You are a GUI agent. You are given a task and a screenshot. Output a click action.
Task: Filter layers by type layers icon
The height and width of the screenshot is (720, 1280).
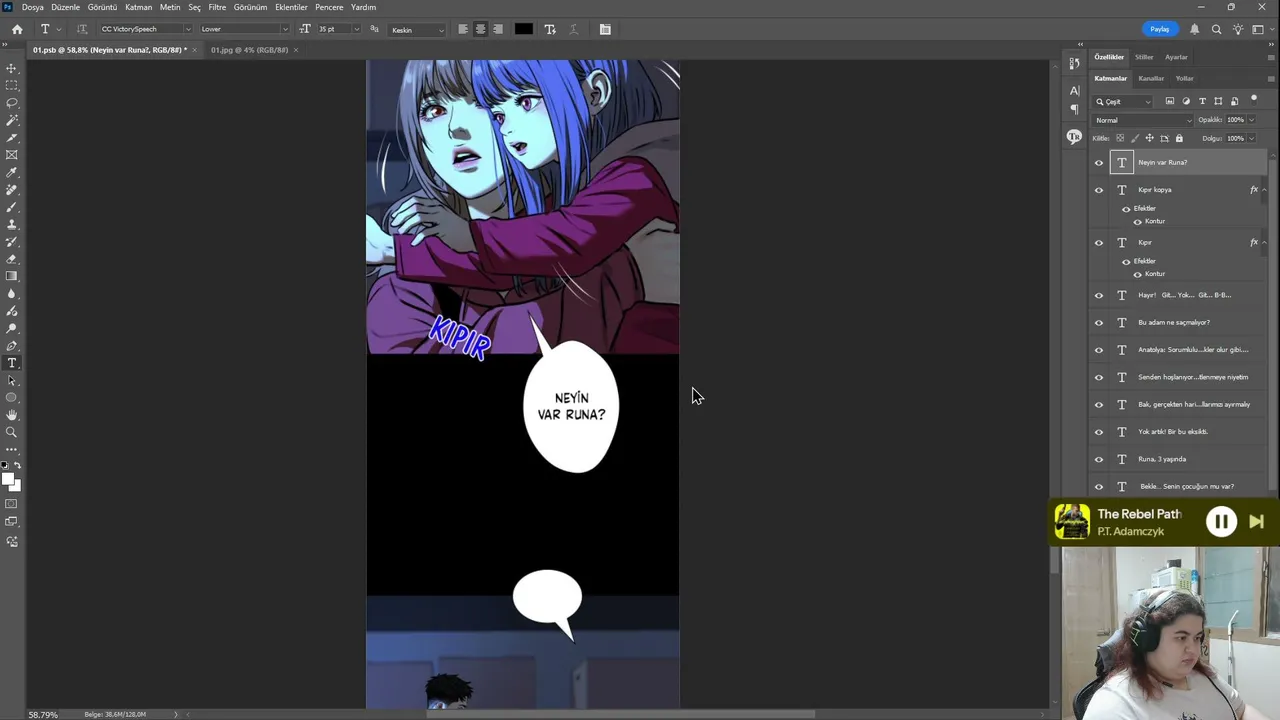pyautogui.click(x=1202, y=101)
